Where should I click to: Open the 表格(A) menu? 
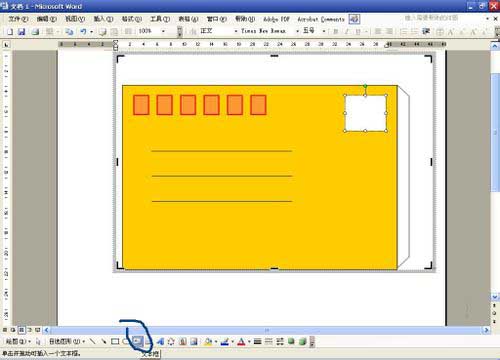tap(188, 19)
